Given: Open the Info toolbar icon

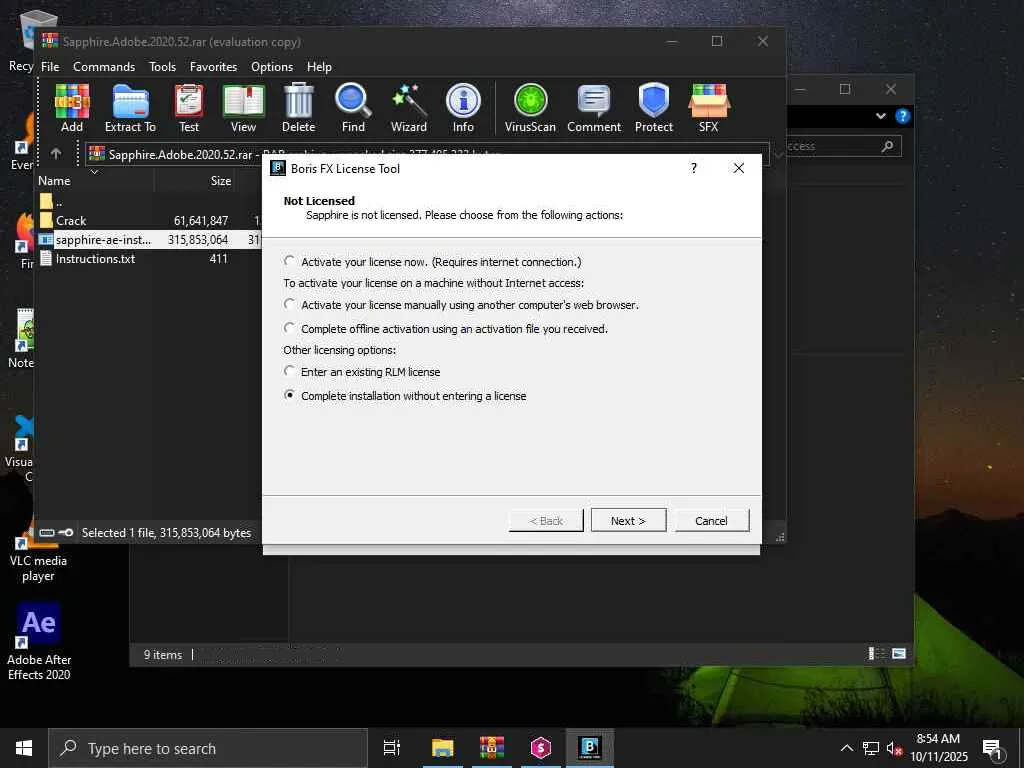Looking at the screenshot, I should (463, 108).
